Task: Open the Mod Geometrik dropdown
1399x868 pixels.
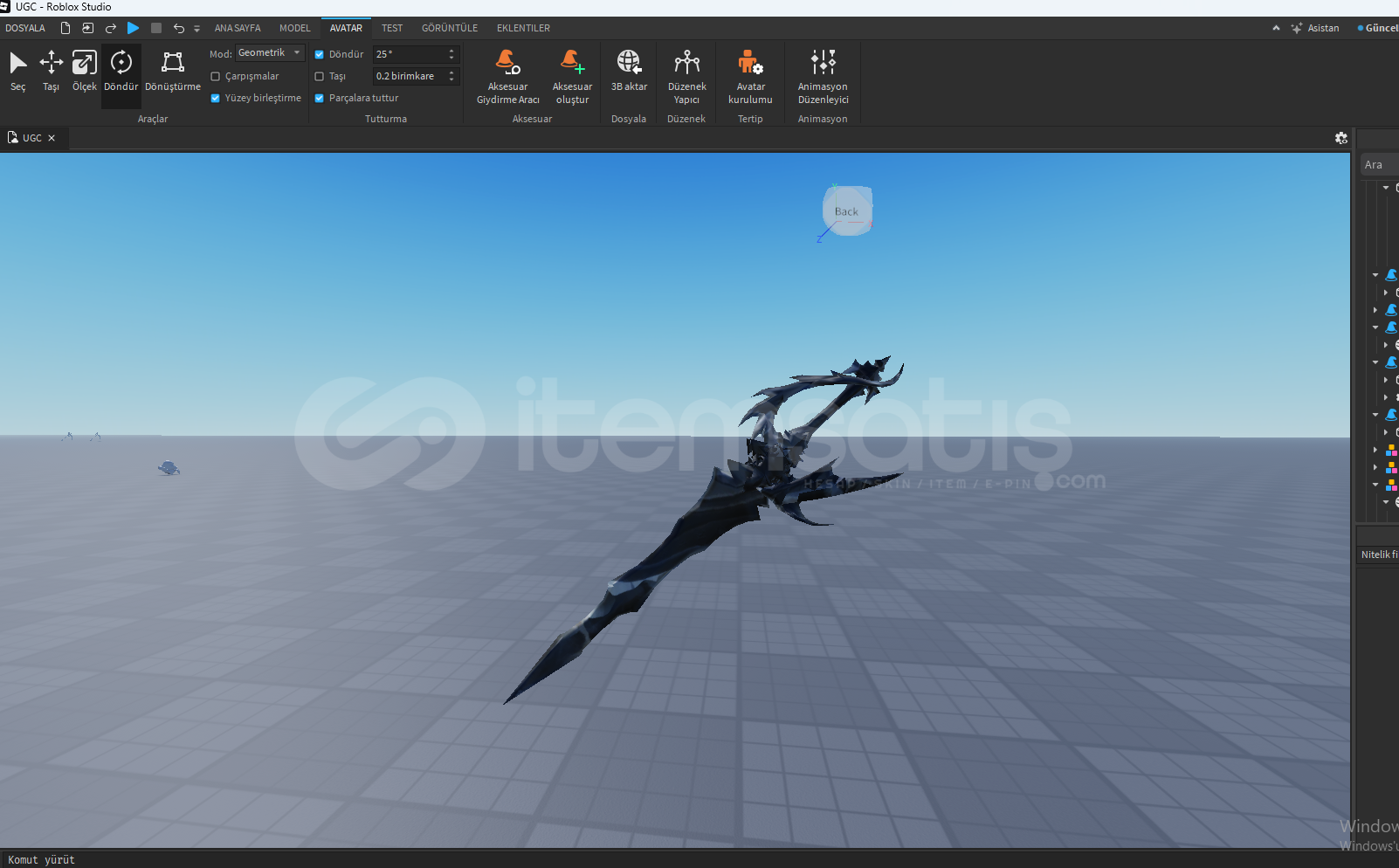Action: (x=270, y=53)
